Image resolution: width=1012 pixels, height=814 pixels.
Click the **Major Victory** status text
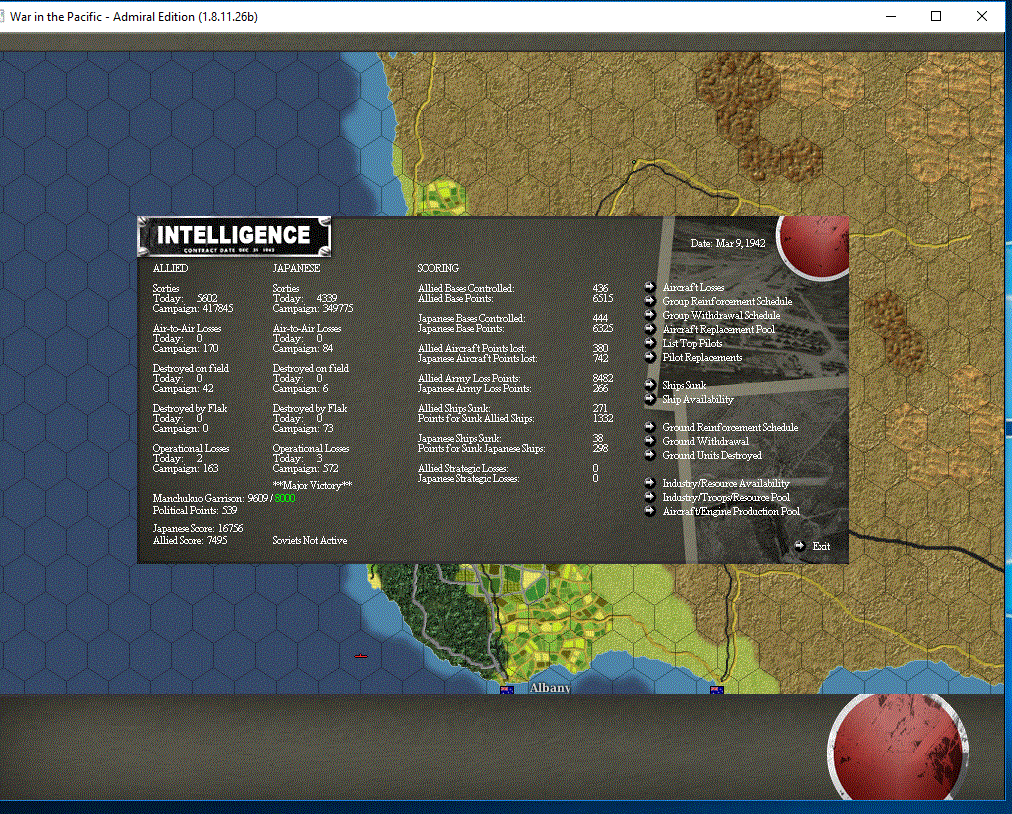click(312, 485)
